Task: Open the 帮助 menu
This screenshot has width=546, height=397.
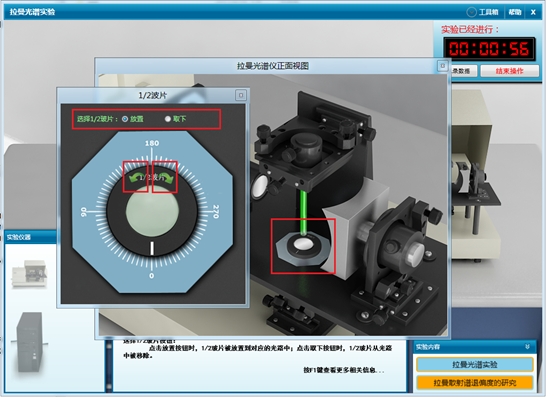Action: click(515, 12)
